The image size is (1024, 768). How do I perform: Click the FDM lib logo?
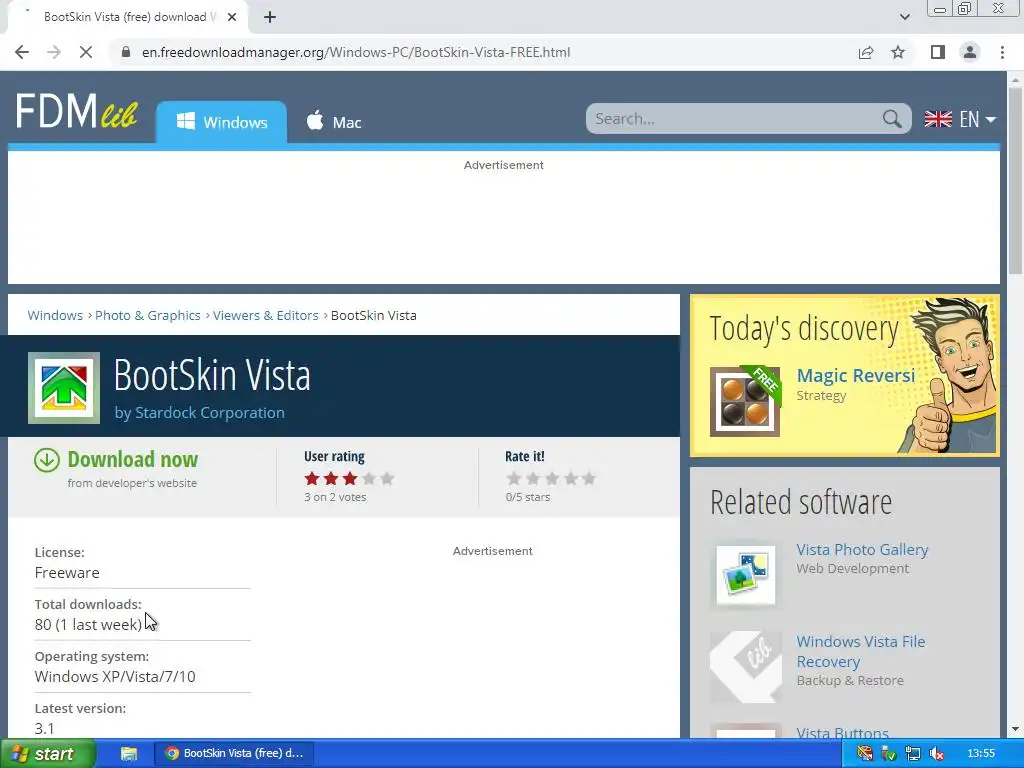[76, 111]
